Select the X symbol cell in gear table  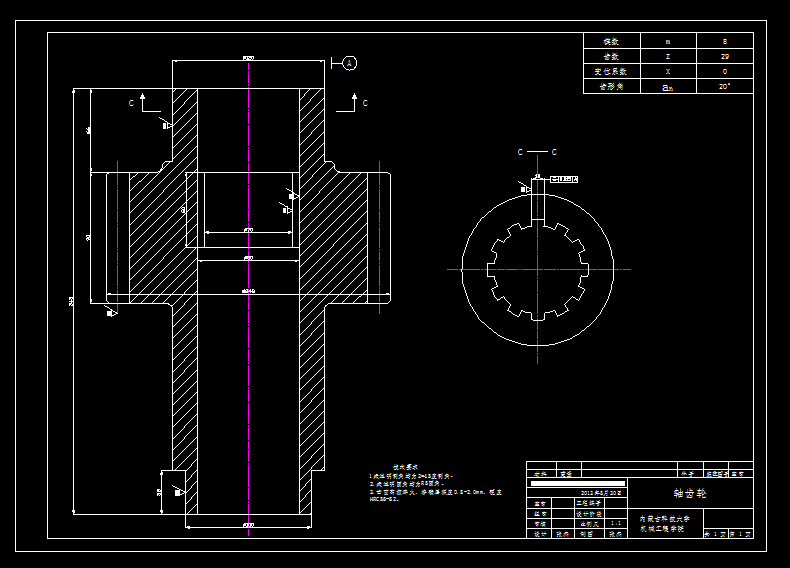point(668,72)
